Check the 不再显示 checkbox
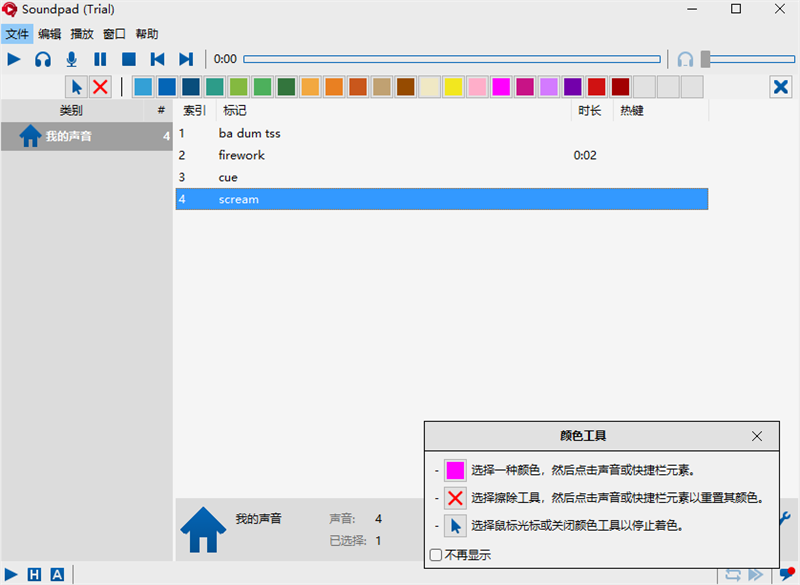 coord(436,555)
